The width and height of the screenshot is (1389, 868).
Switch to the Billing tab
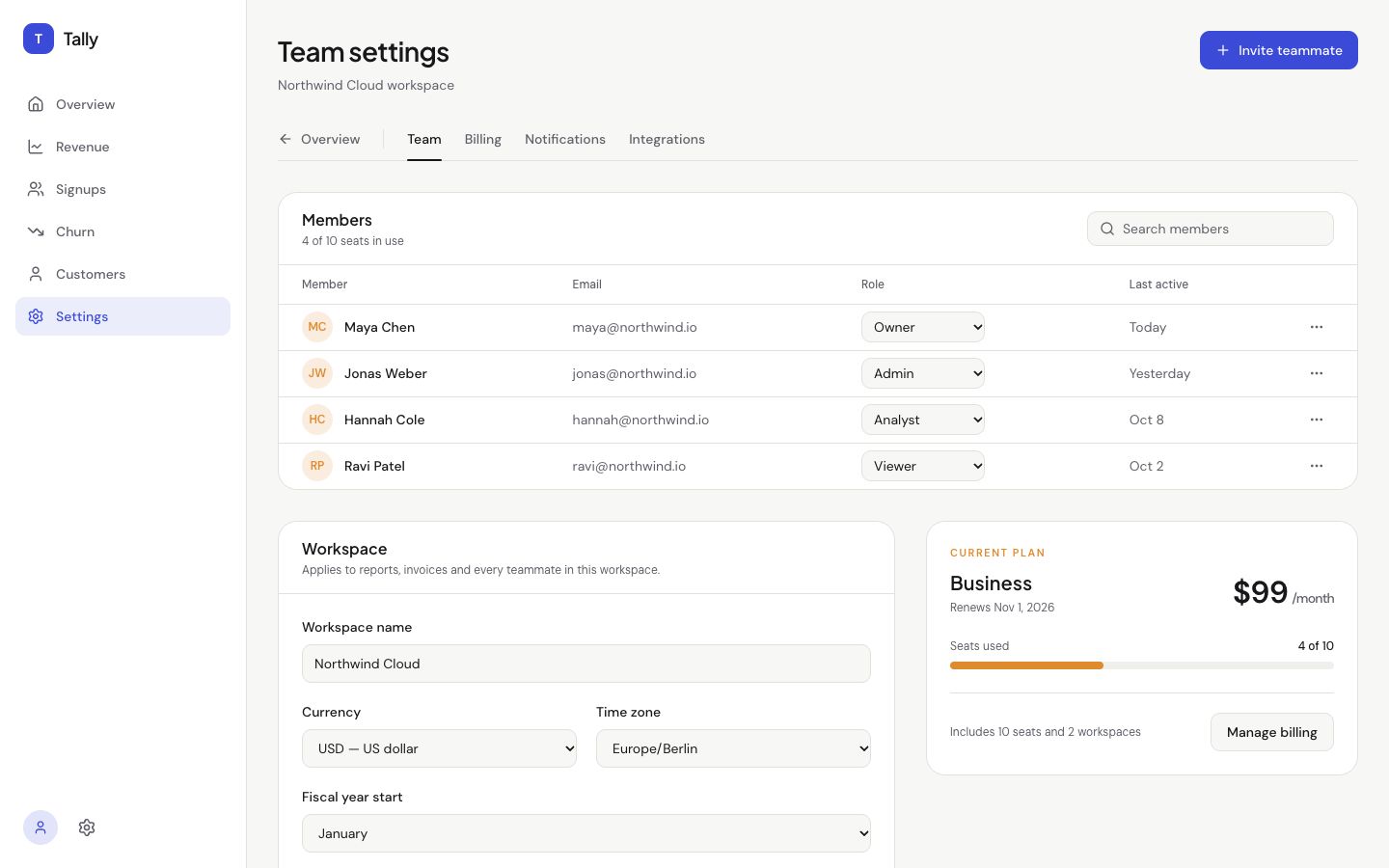(x=483, y=139)
